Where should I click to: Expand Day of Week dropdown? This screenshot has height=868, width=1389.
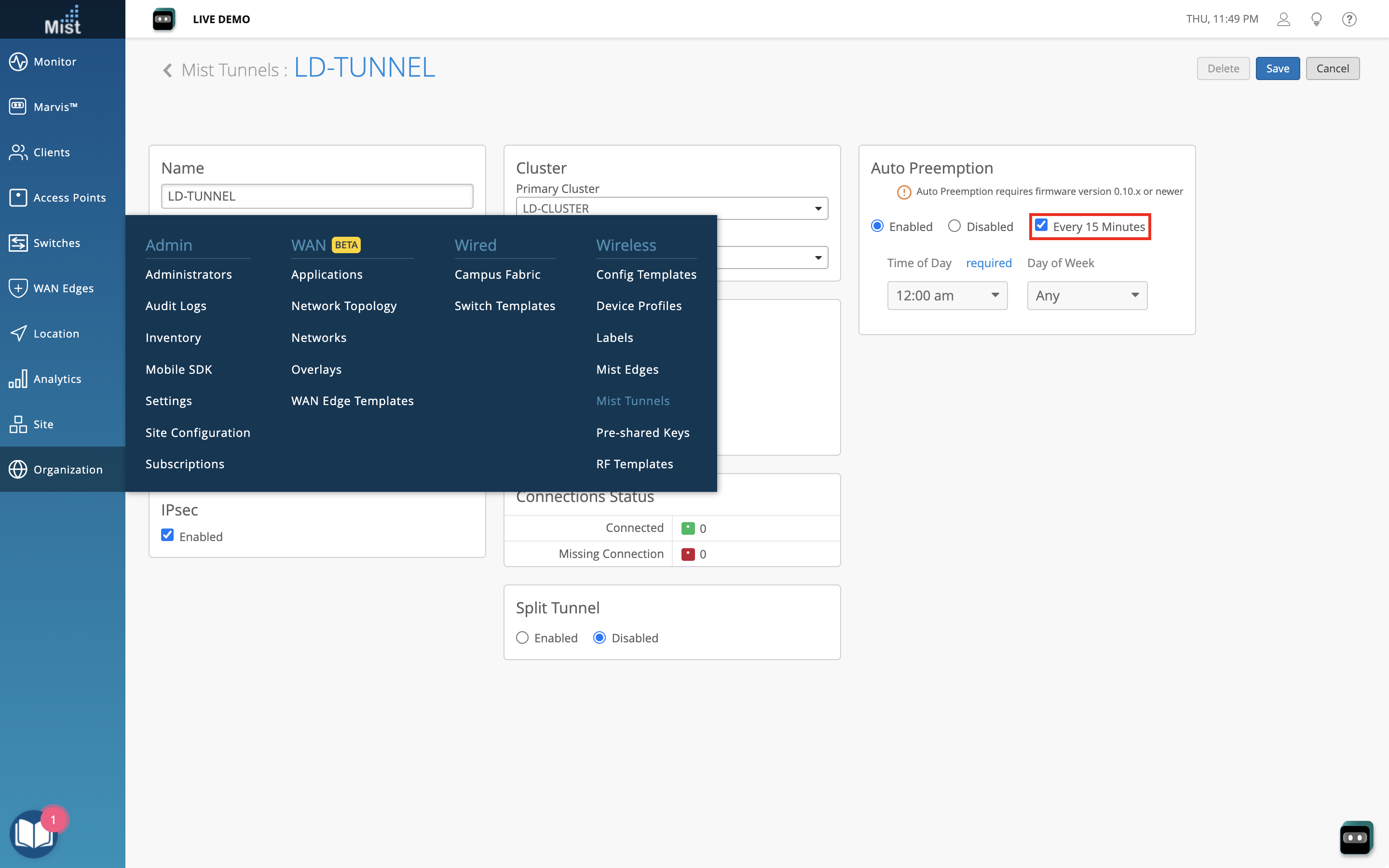pos(1087,296)
